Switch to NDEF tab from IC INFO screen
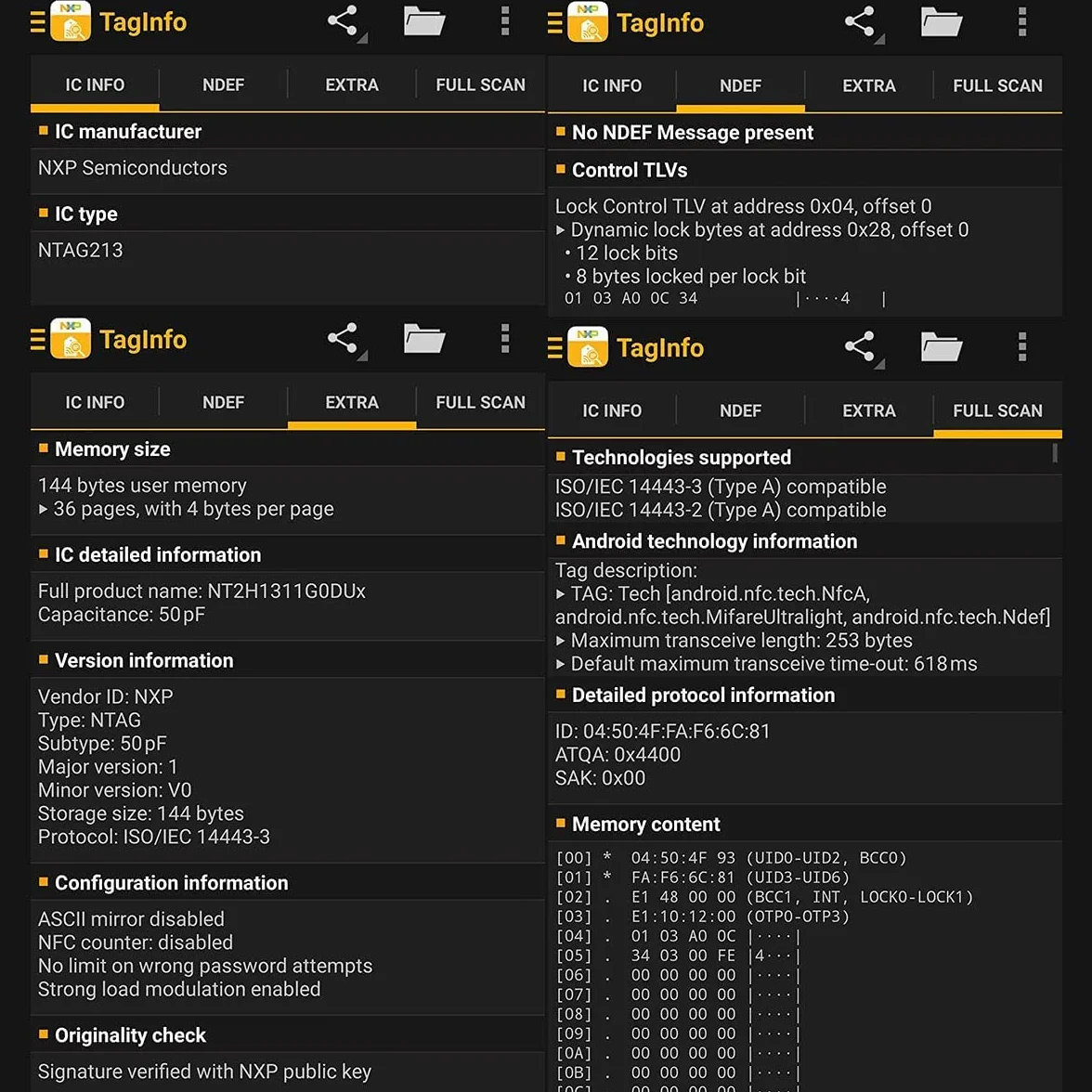 pos(224,84)
